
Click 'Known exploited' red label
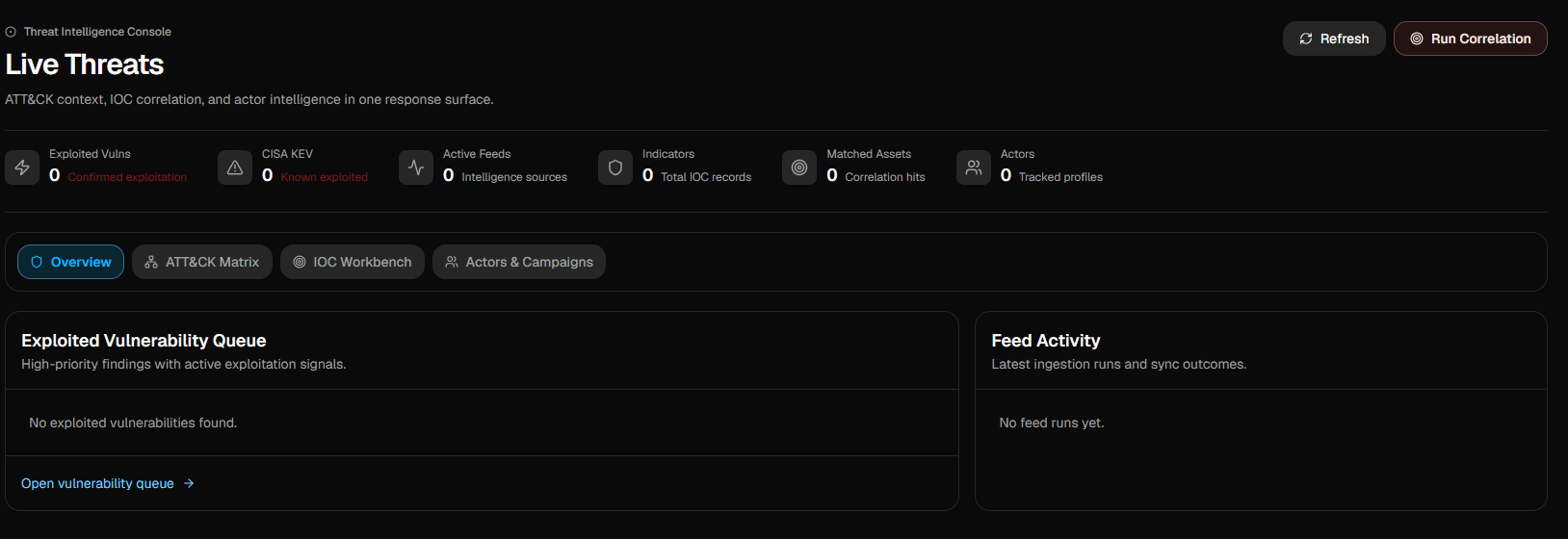coord(325,177)
